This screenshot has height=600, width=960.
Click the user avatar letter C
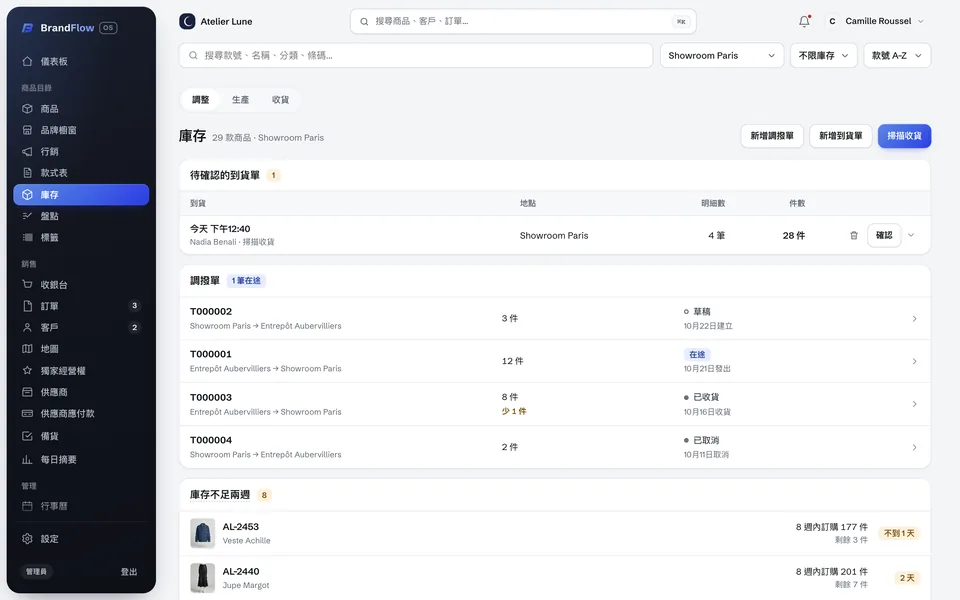click(831, 21)
